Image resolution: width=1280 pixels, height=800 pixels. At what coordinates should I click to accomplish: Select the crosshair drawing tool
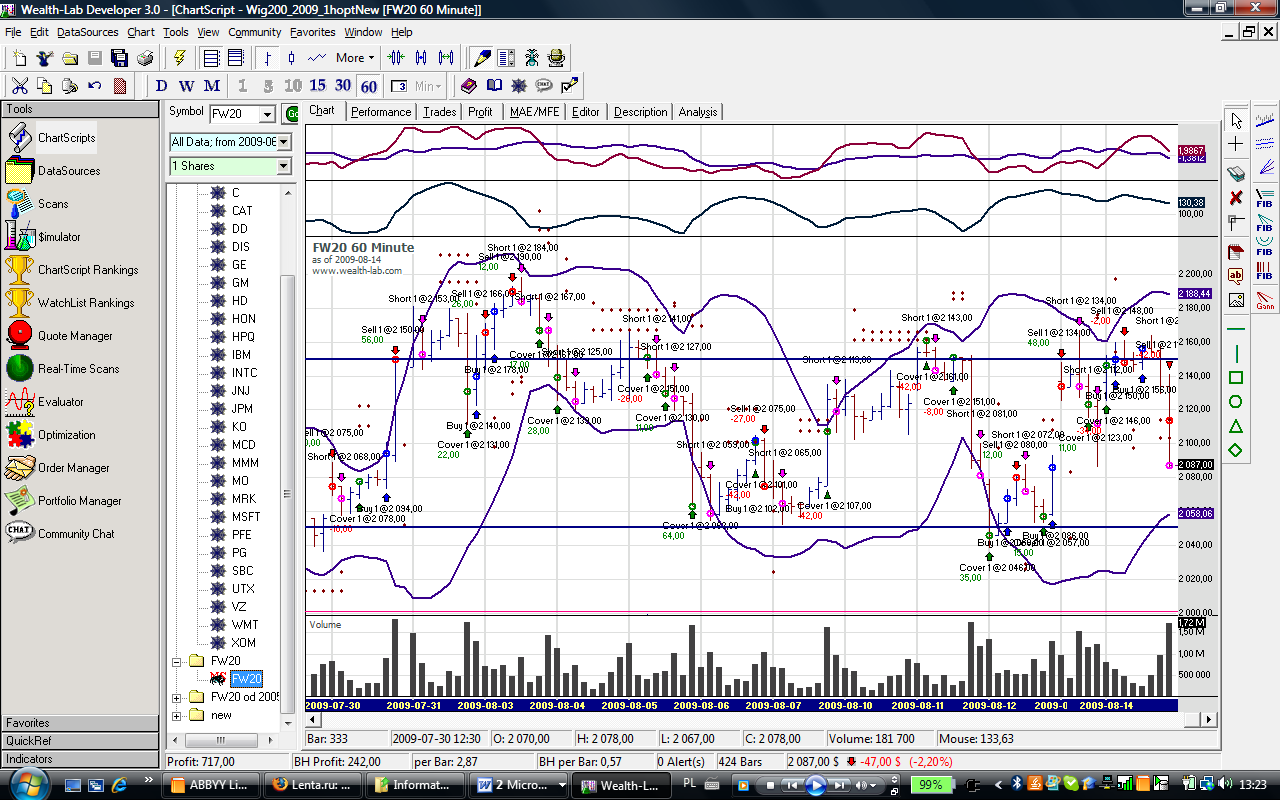click(x=1236, y=146)
